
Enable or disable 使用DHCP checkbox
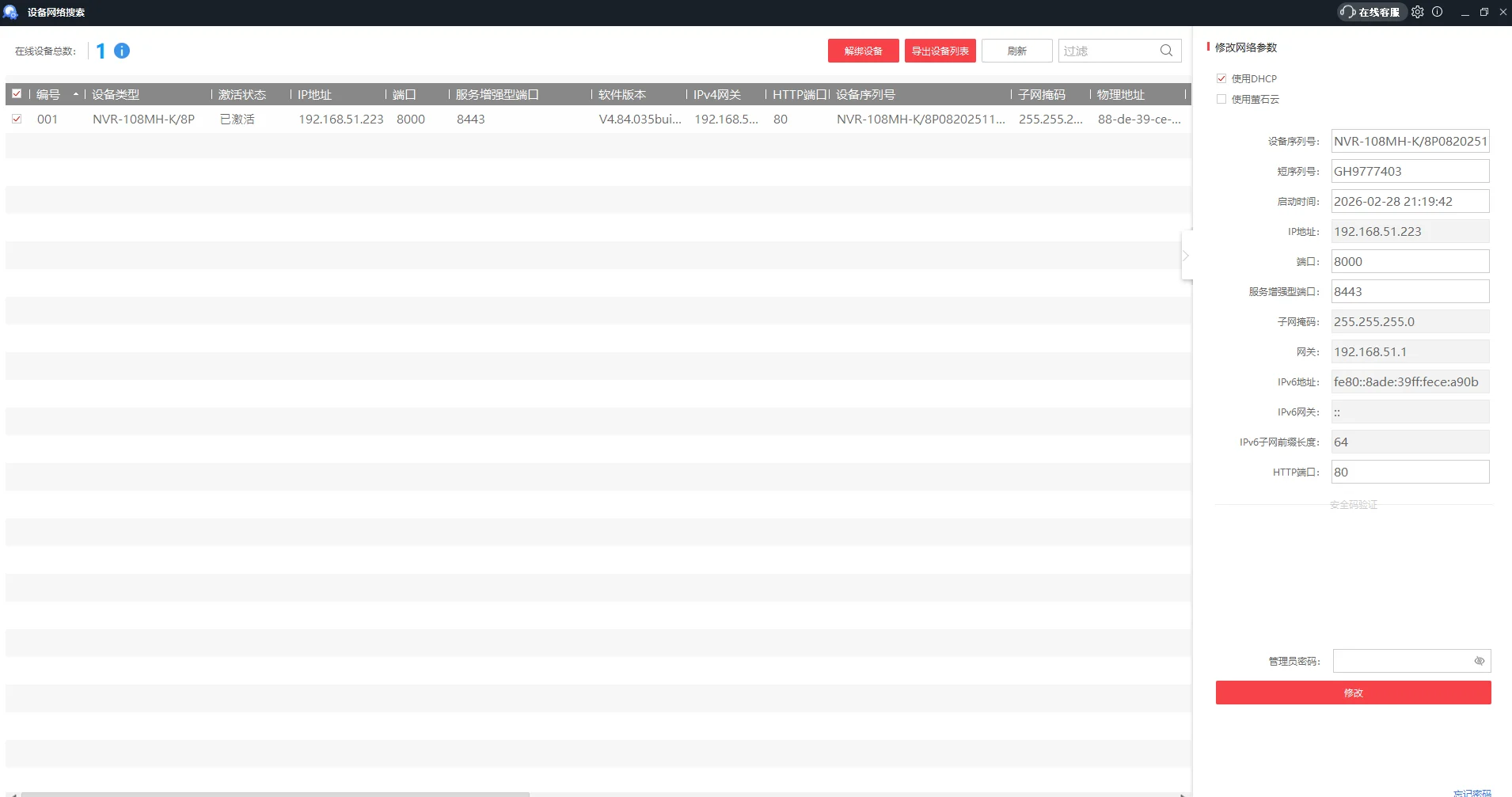[x=1221, y=78]
